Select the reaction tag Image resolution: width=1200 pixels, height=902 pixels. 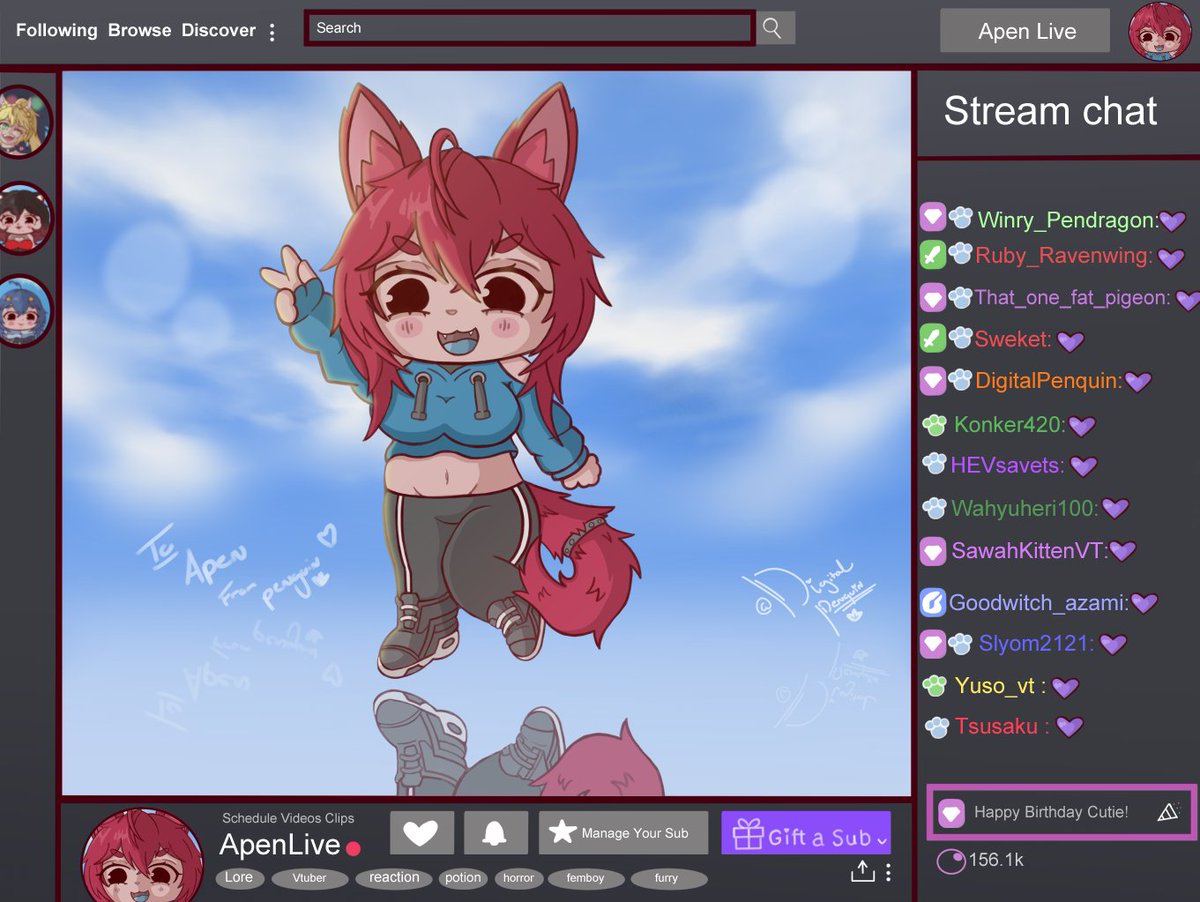point(394,878)
